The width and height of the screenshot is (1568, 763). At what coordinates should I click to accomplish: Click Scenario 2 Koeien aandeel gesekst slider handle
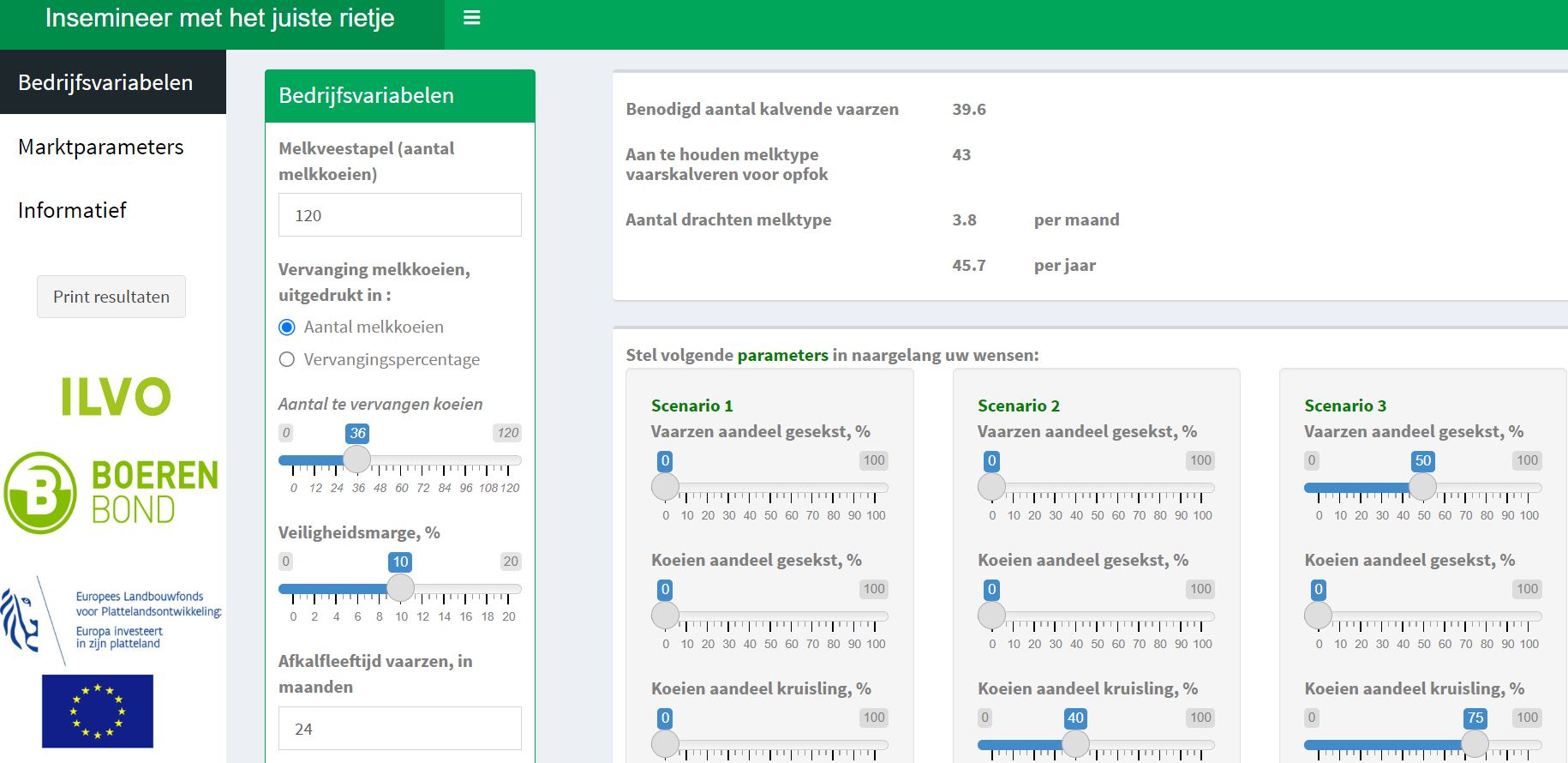tap(991, 616)
